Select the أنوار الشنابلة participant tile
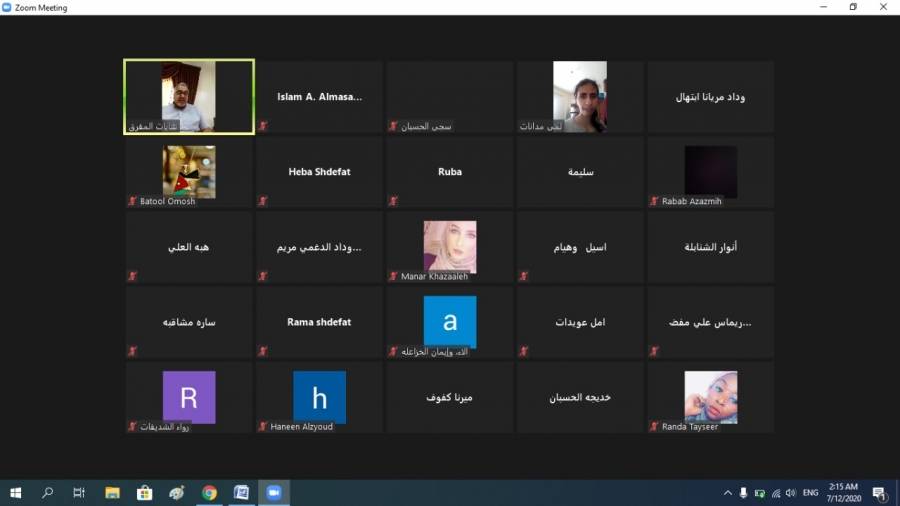Image resolution: width=900 pixels, height=506 pixels. pyautogui.click(x=711, y=247)
